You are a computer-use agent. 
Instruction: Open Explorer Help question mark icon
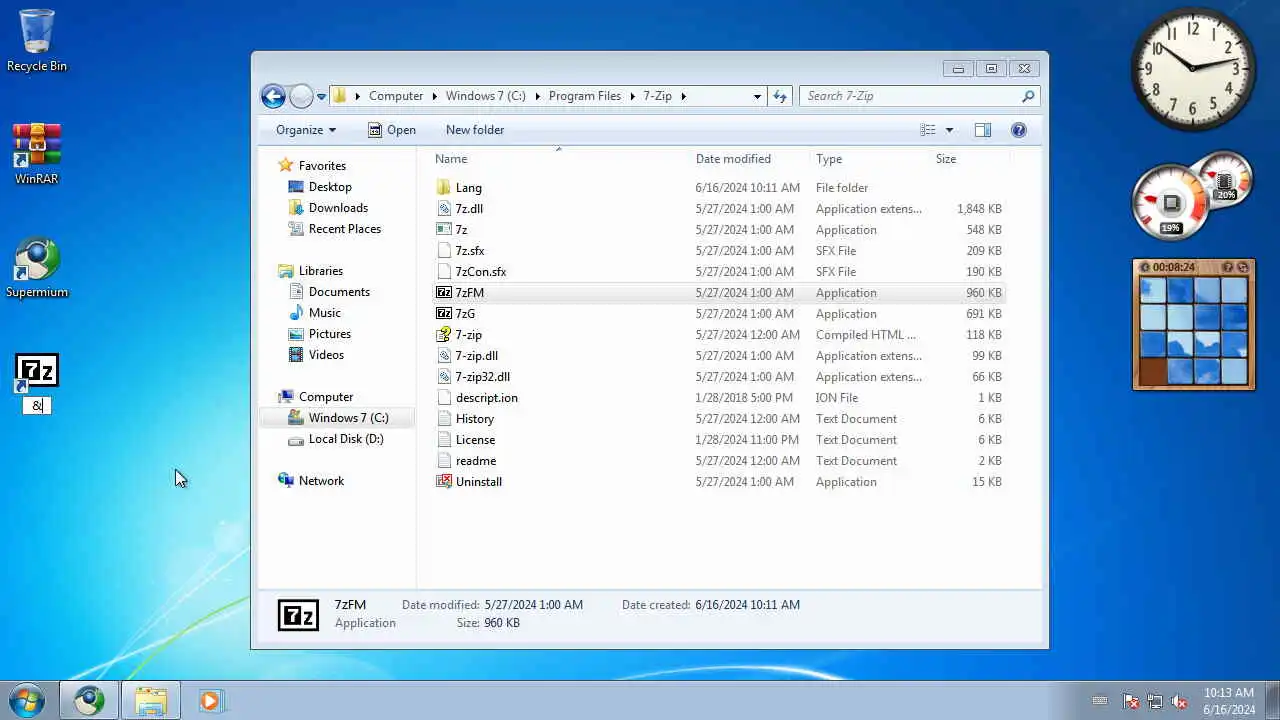pyautogui.click(x=1019, y=130)
